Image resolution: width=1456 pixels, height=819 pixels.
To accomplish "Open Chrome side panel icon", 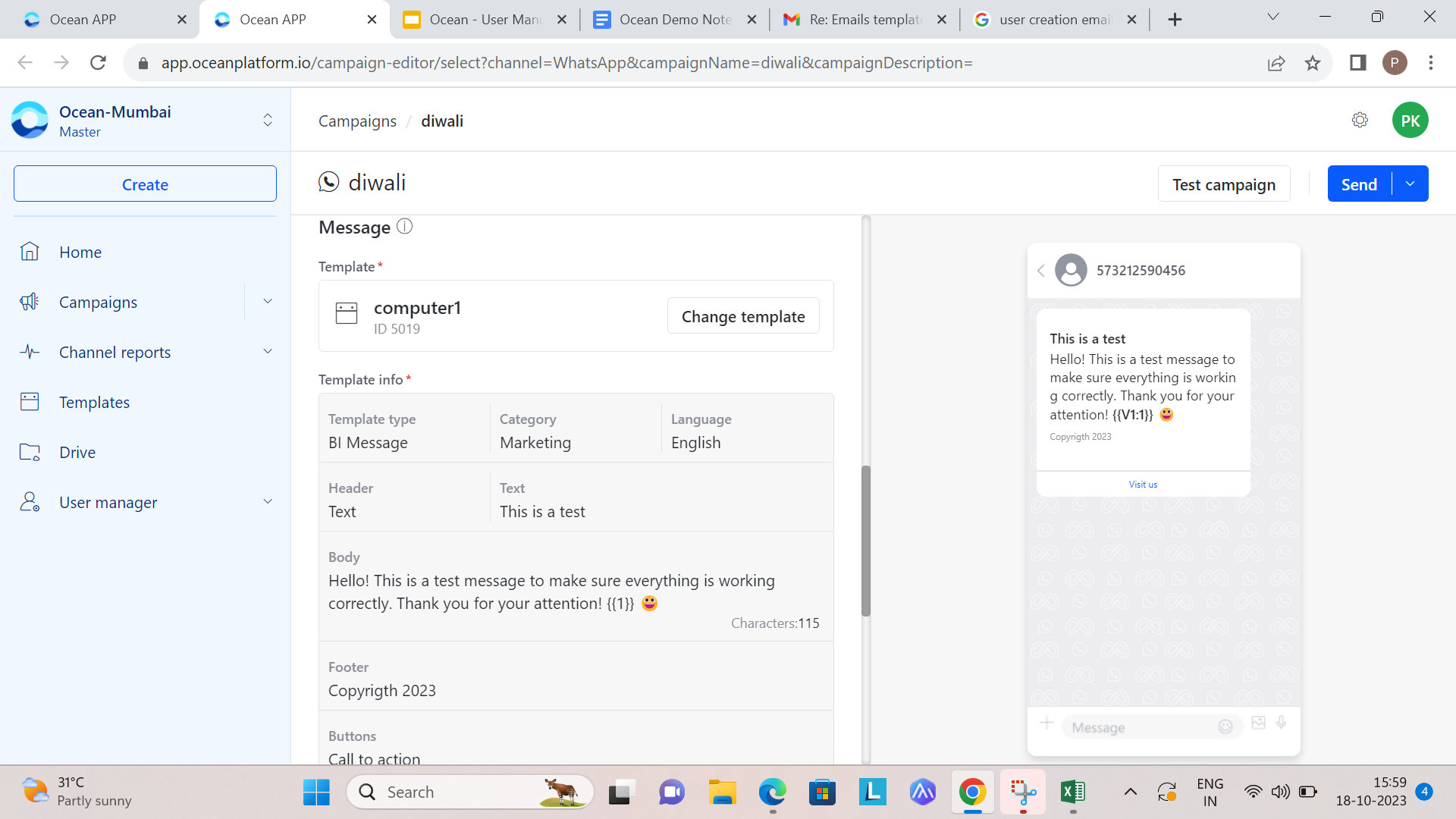I will pos(1358,63).
